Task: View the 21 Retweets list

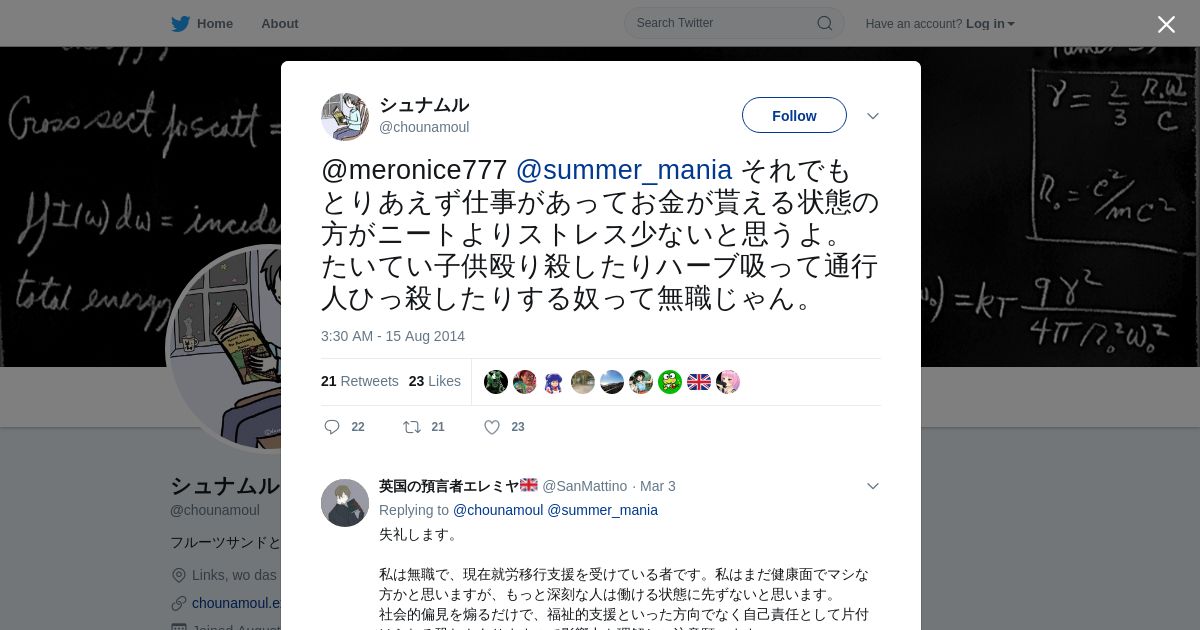Action: [x=360, y=381]
